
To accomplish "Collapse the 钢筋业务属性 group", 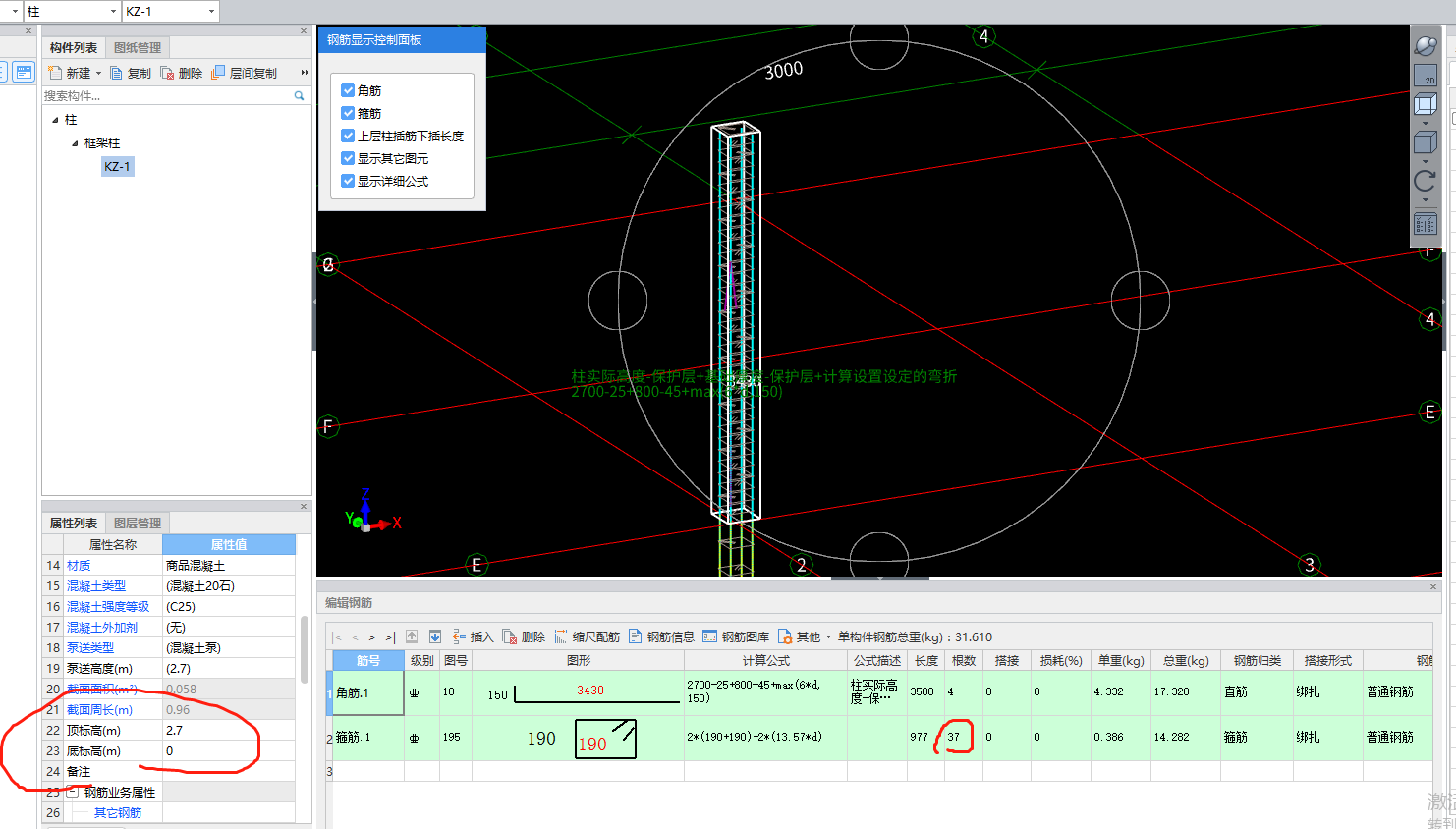I will (x=72, y=792).
